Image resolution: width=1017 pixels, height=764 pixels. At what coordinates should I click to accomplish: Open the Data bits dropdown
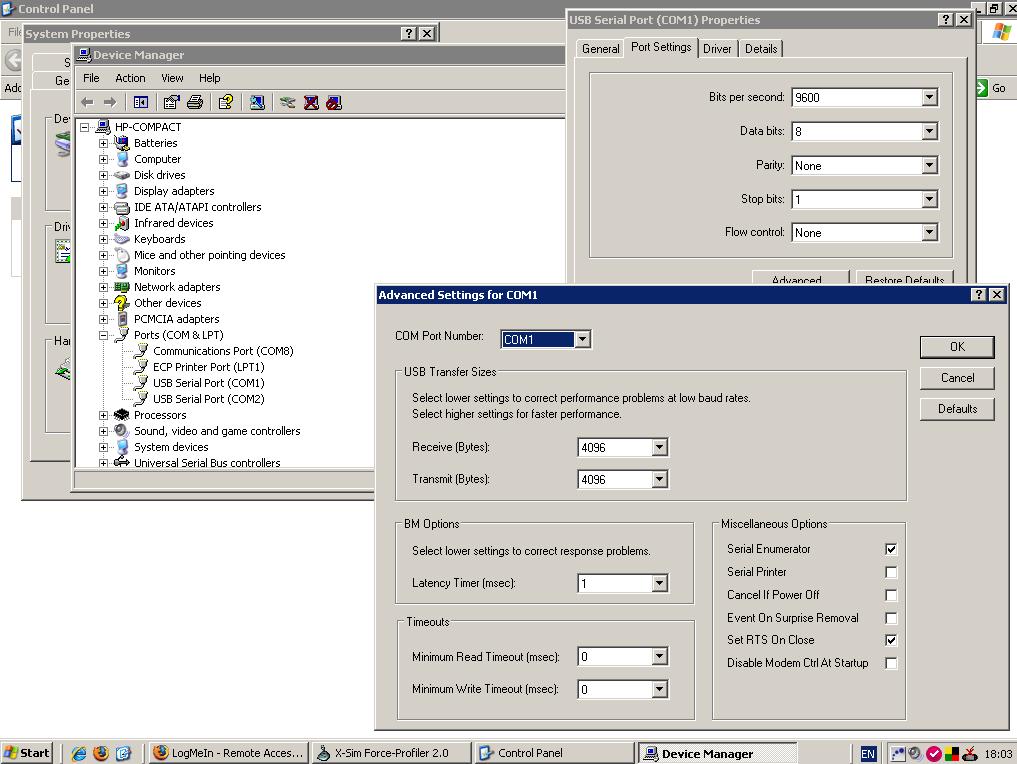pos(929,131)
